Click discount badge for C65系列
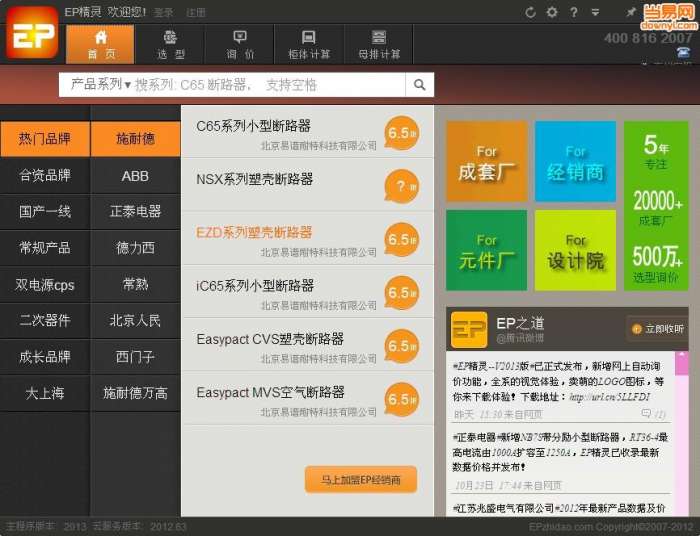This screenshot has width=700, height=536. coord(402,133)
